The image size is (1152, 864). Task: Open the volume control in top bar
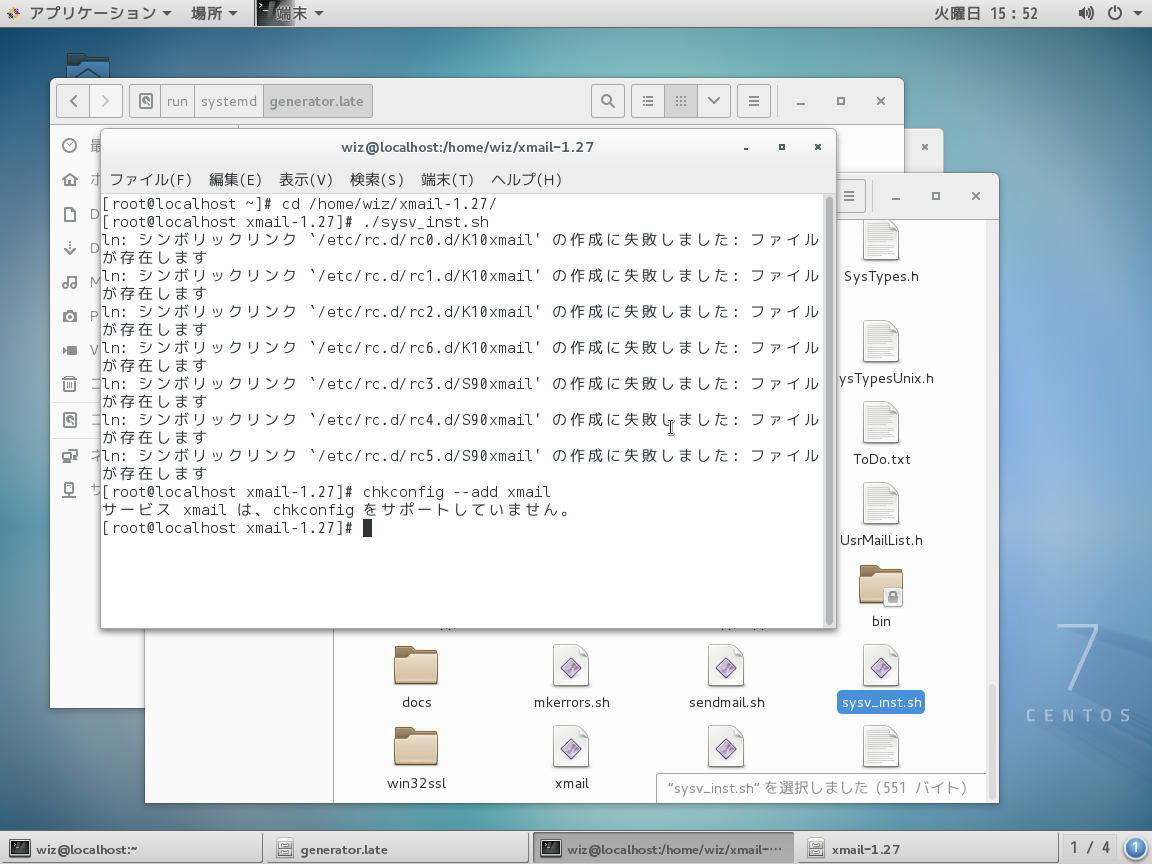1086,13
